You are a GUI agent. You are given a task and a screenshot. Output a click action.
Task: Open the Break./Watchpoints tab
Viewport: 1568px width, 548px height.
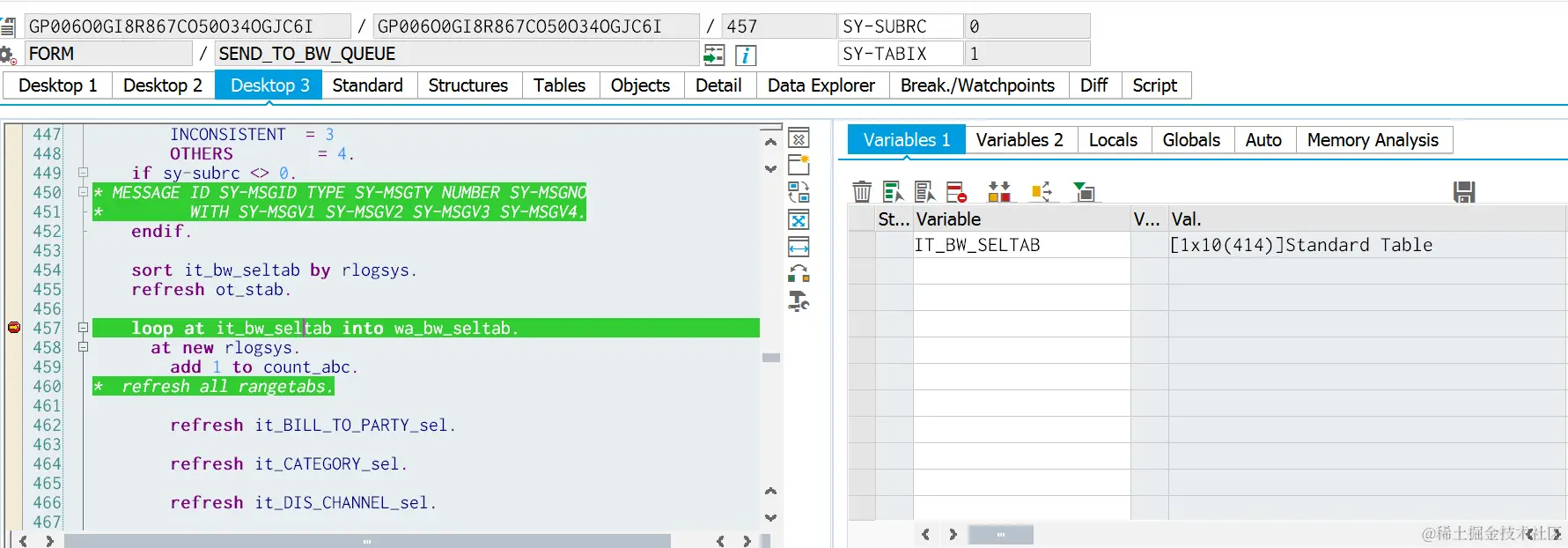(977, 85)
